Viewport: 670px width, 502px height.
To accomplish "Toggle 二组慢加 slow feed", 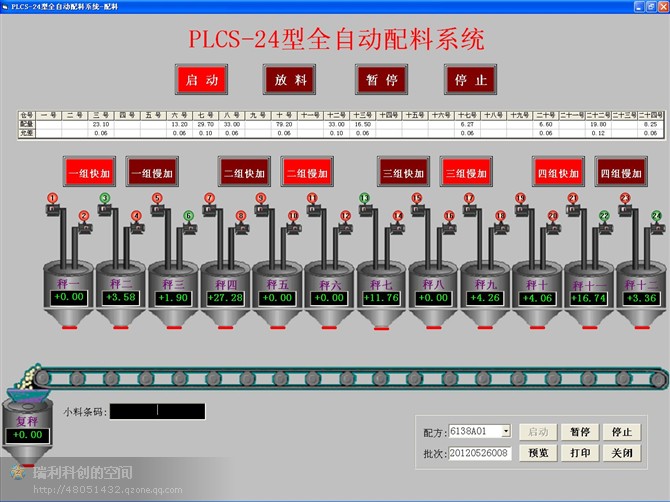I will tap(306, 172).
